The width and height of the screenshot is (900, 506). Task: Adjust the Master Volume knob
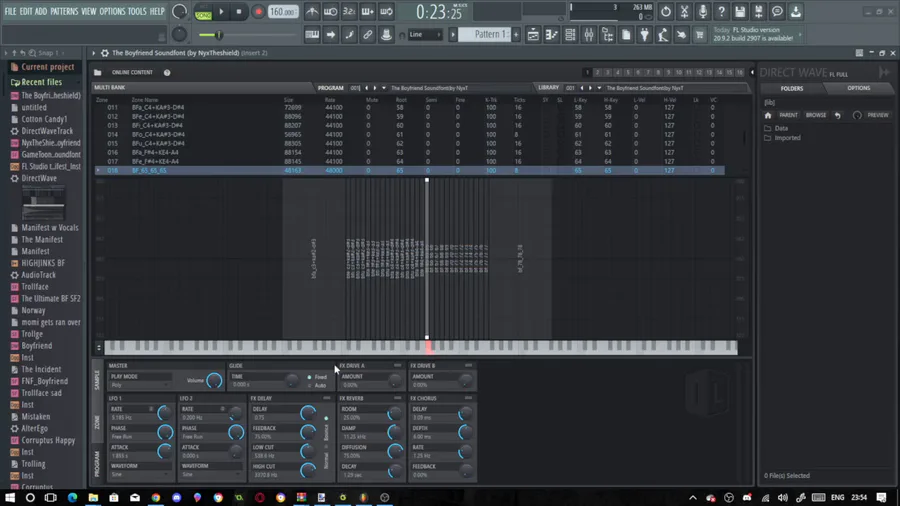pyautogui.click(x=214, y=380)
